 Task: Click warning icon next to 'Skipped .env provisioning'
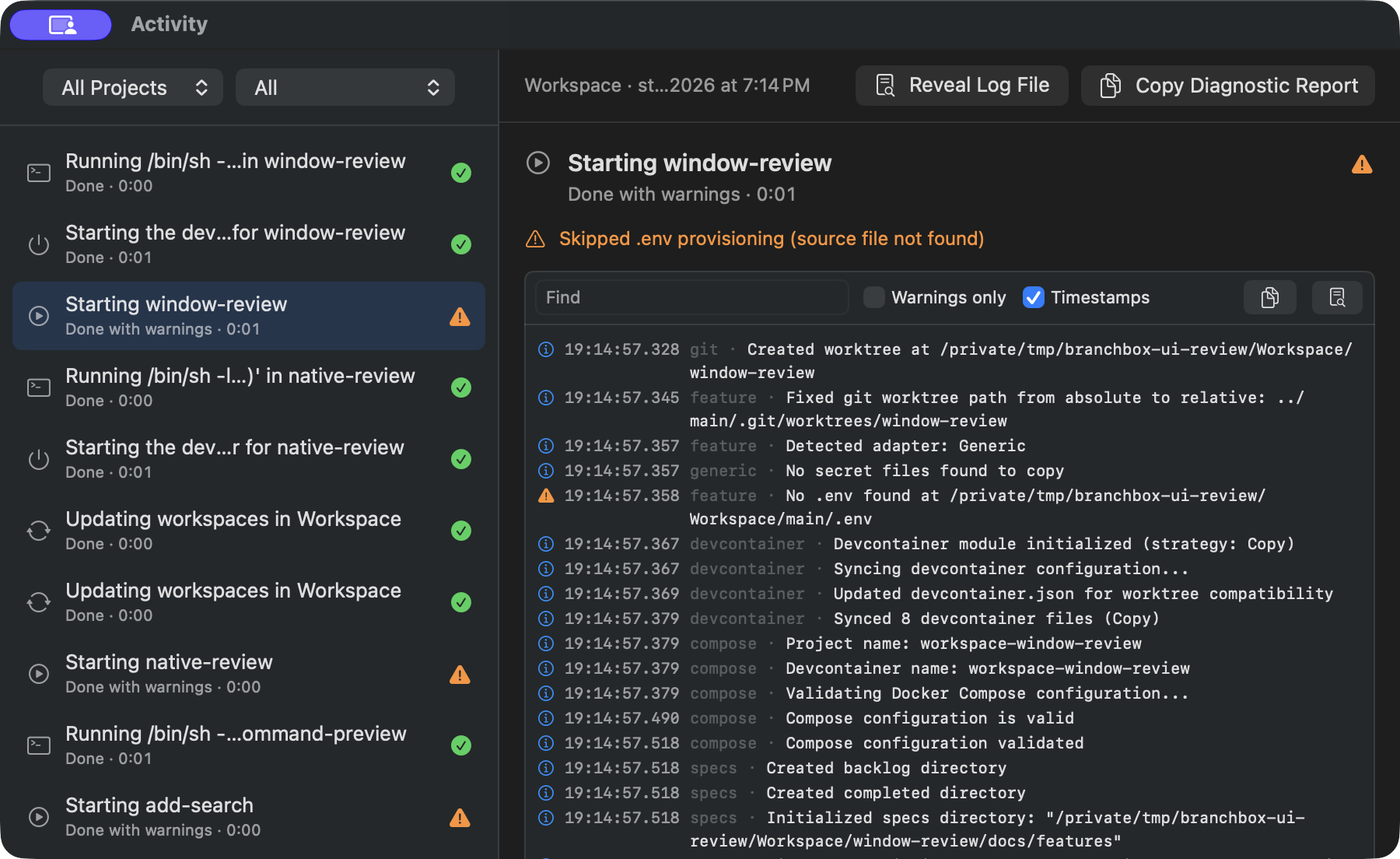point(536,239)
